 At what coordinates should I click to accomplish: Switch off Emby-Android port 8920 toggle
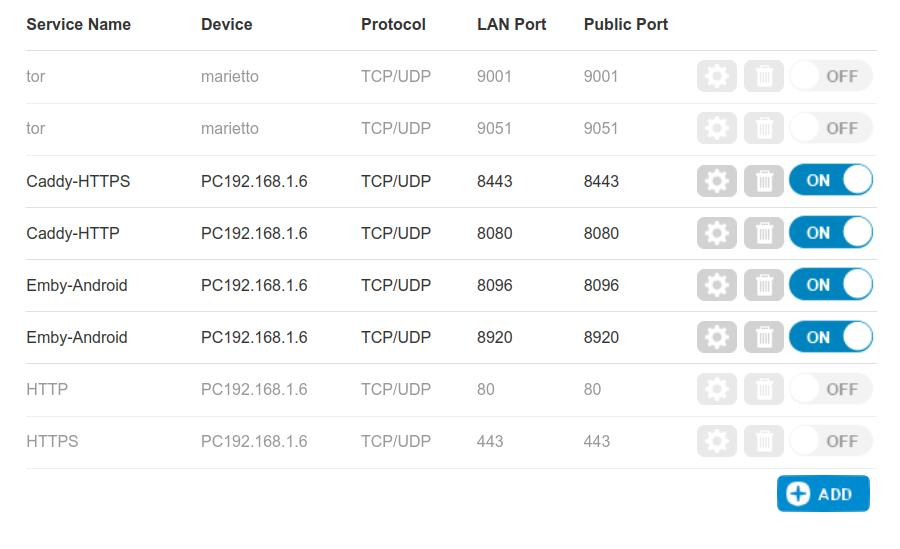831,337
